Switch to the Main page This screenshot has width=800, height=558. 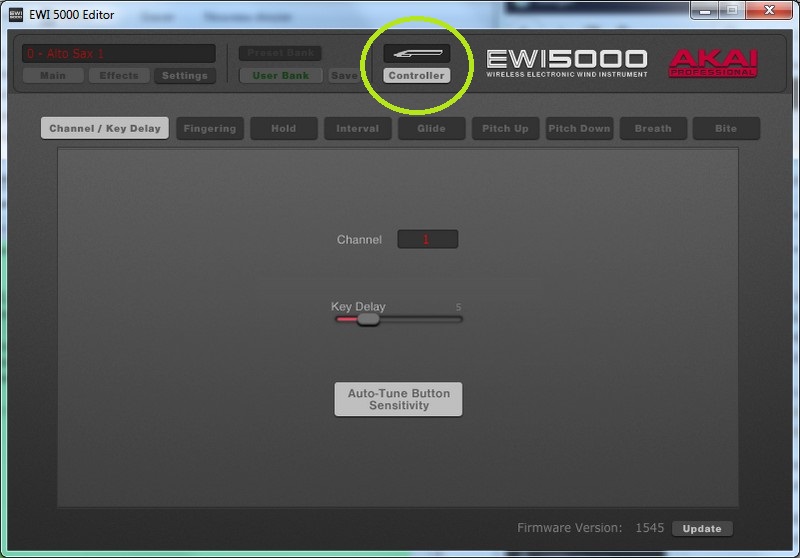tap(53, 76)
